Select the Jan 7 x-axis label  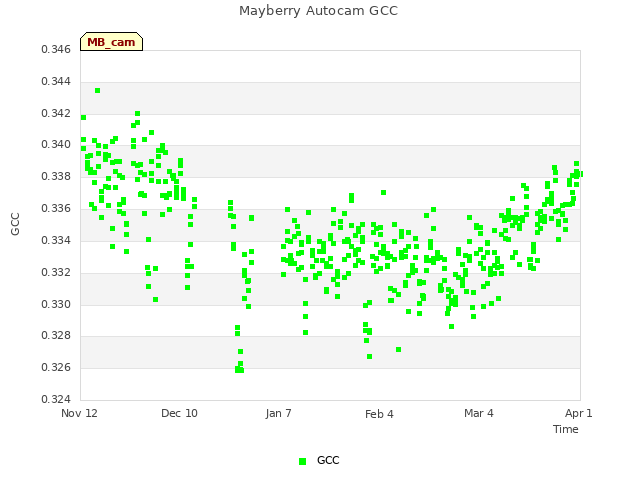tap(278, 413)
